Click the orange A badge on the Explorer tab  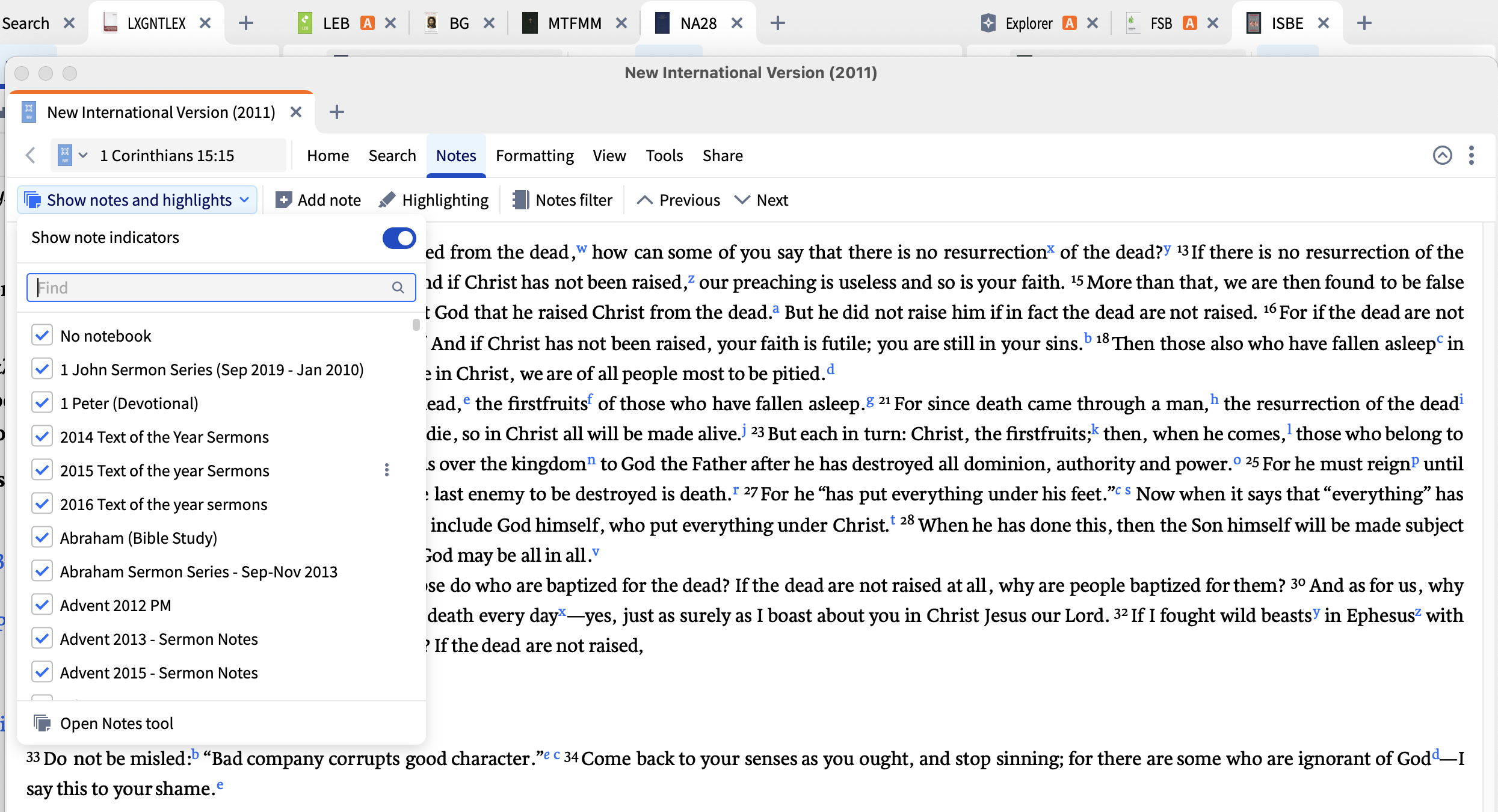pos(1069,23)
